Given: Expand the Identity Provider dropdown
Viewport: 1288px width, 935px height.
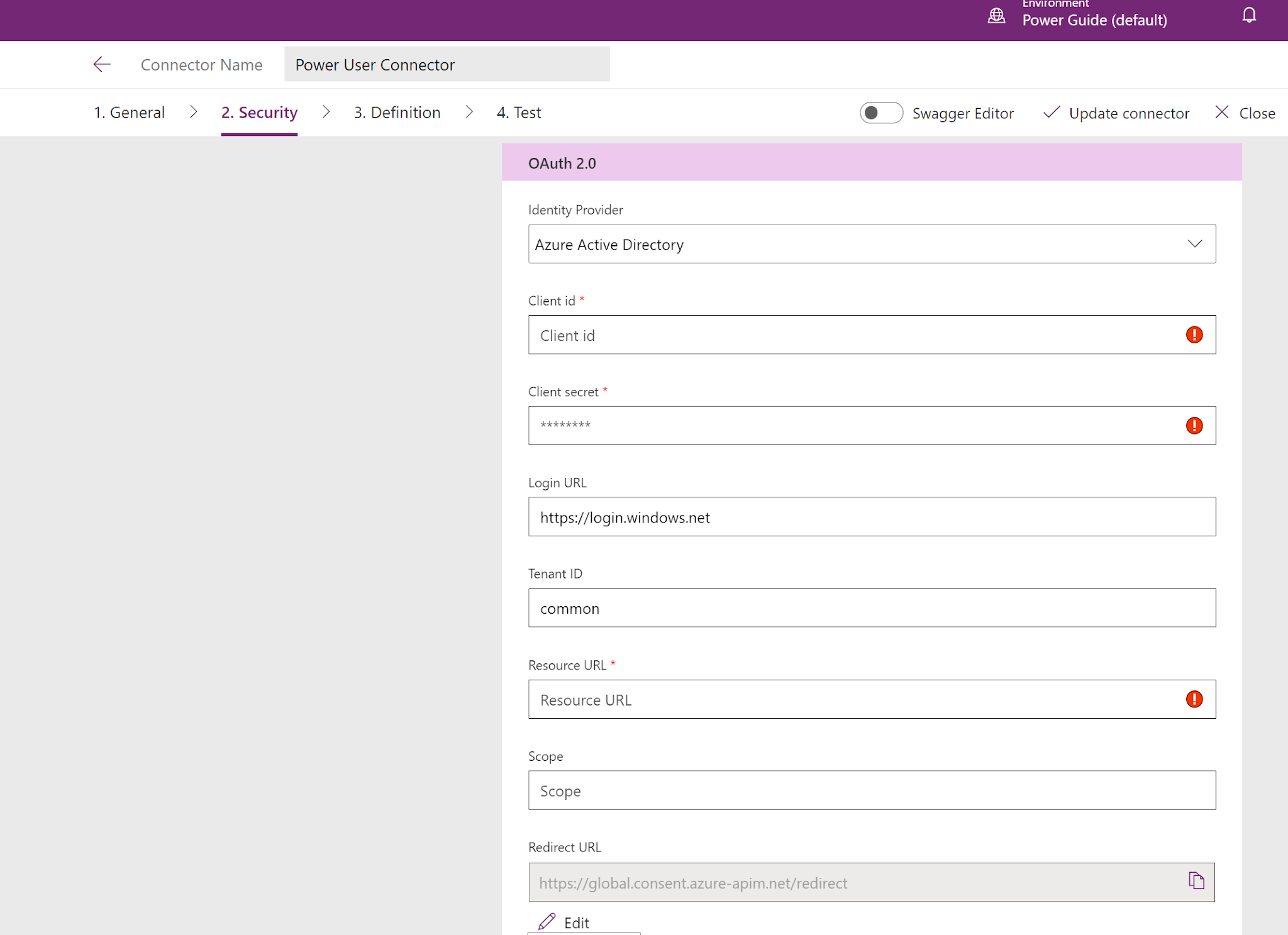Looking at the screenshot, I should click(x=1194, y=244).
